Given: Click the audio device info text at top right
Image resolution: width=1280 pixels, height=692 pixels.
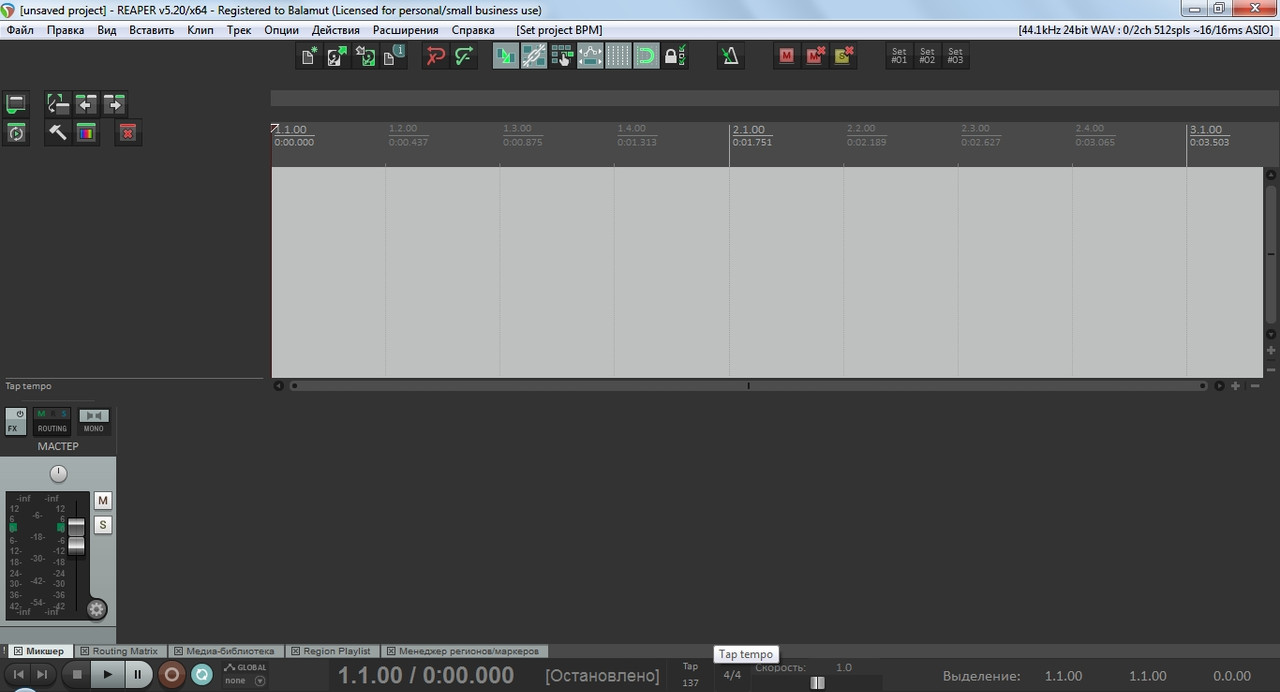Looking at the screenshot, I should click(x=1146, y=30).
